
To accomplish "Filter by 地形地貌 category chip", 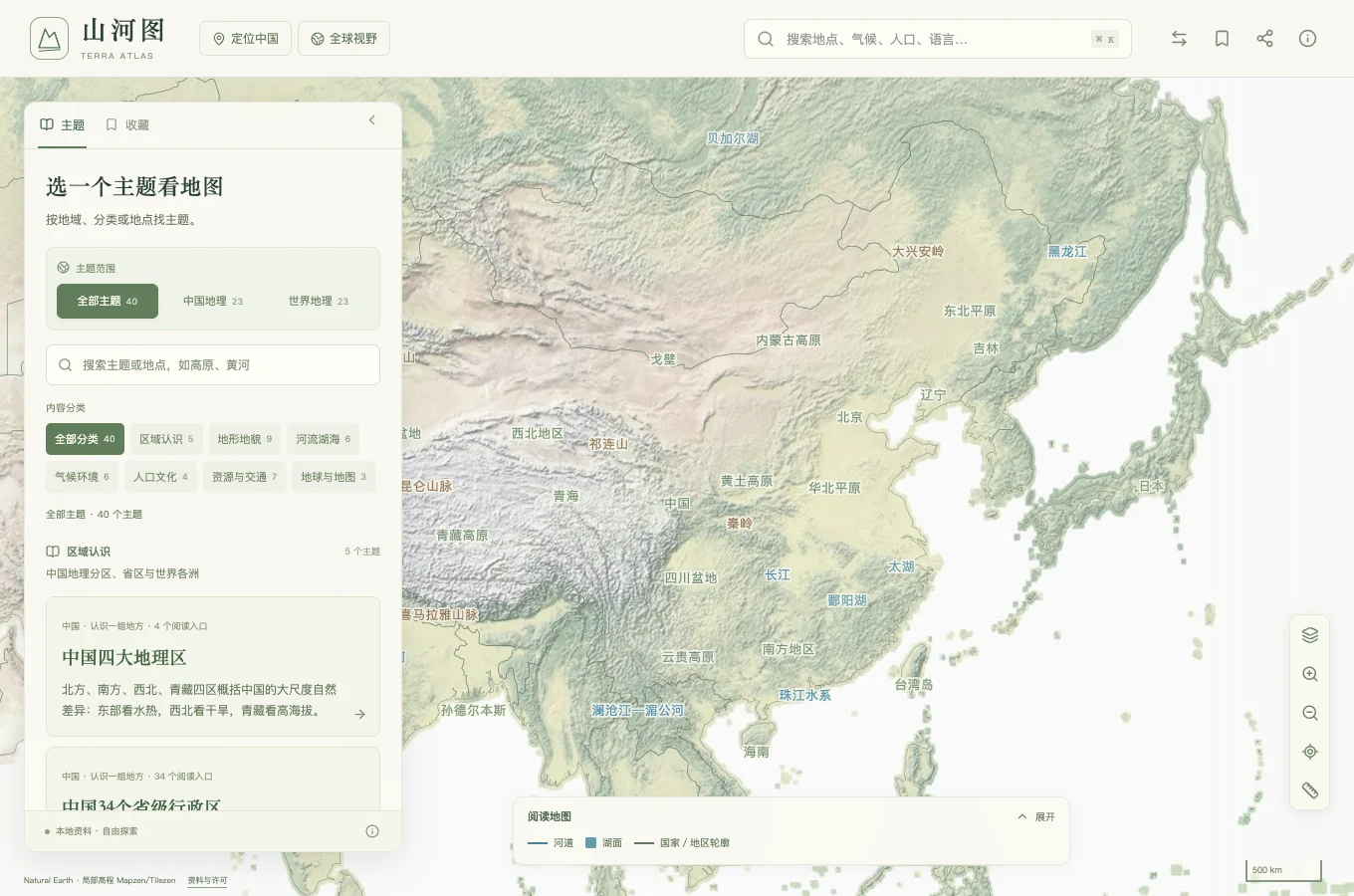I will (x=245, y=439).
